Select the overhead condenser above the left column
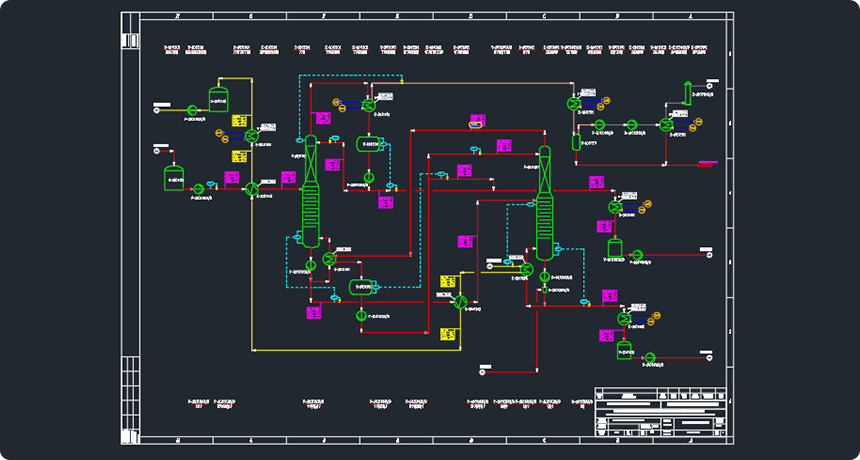Image resolution: width=860 pixels, height=460 pixels. tap(368, 104)
